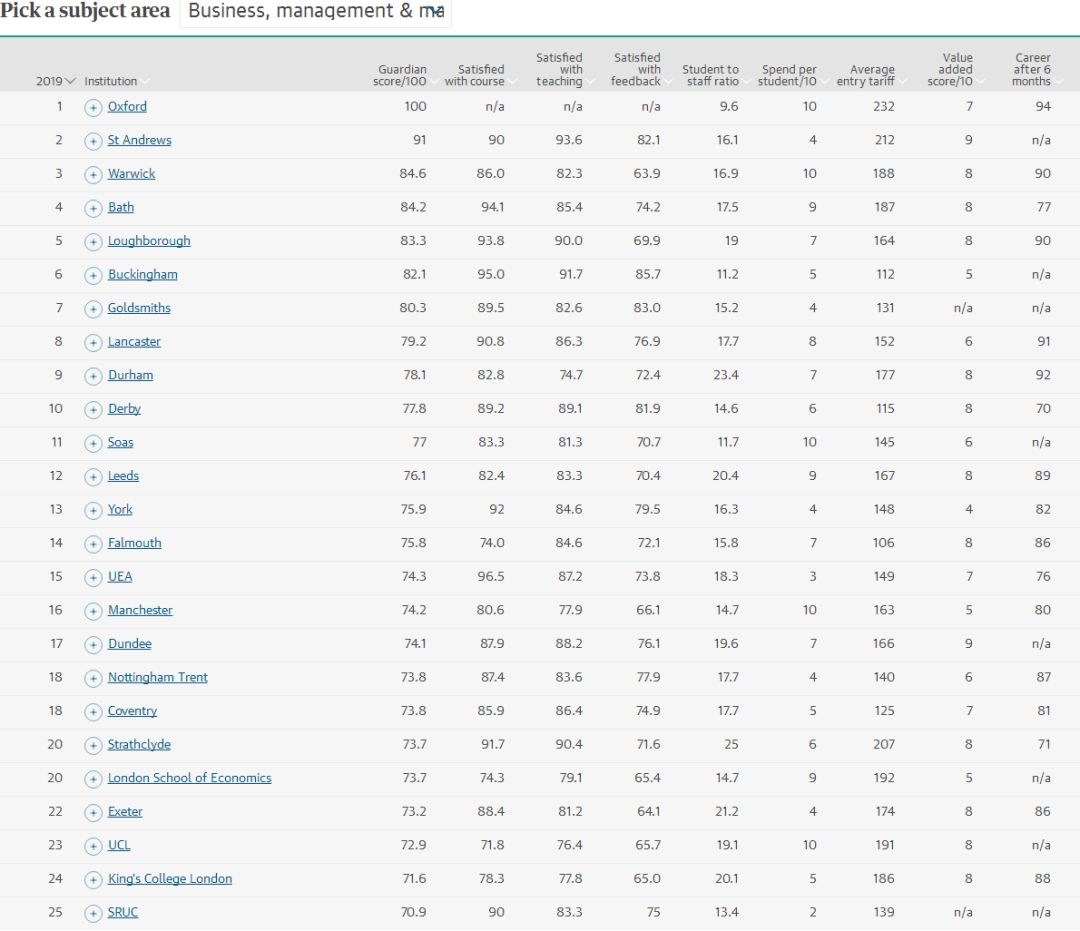Open the Loughborough link

(149, 241)
